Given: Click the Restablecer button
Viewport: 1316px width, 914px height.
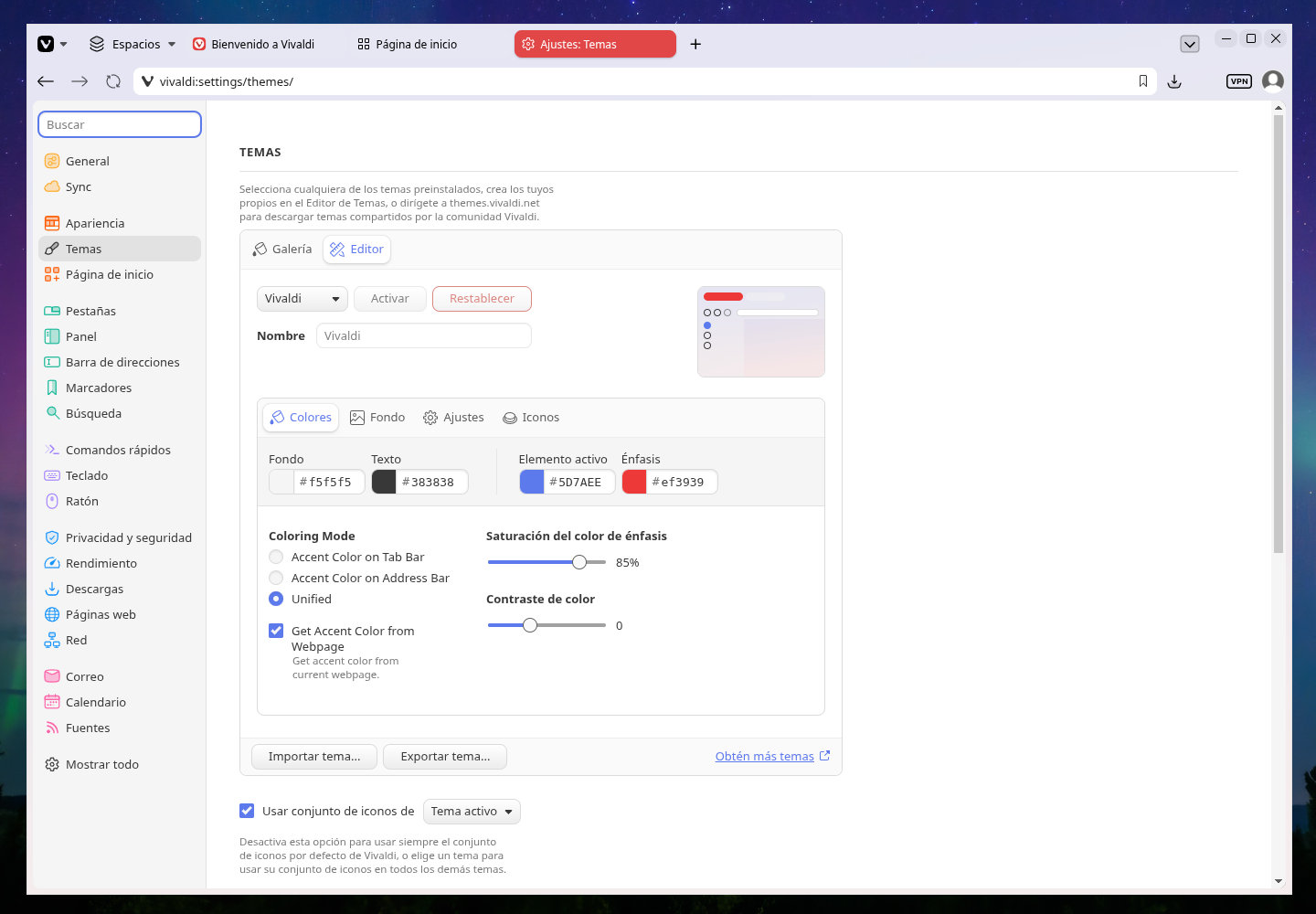Looking at the screenshot, I should 482,299.
